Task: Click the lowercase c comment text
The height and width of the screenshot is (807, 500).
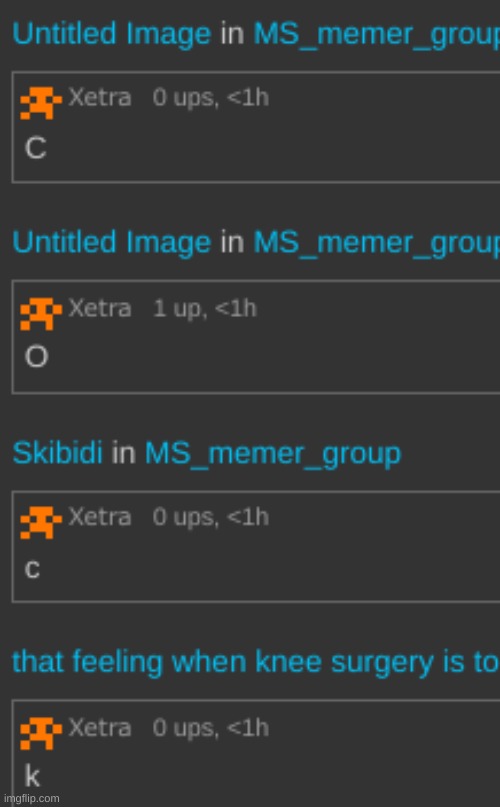Action: 32,569
